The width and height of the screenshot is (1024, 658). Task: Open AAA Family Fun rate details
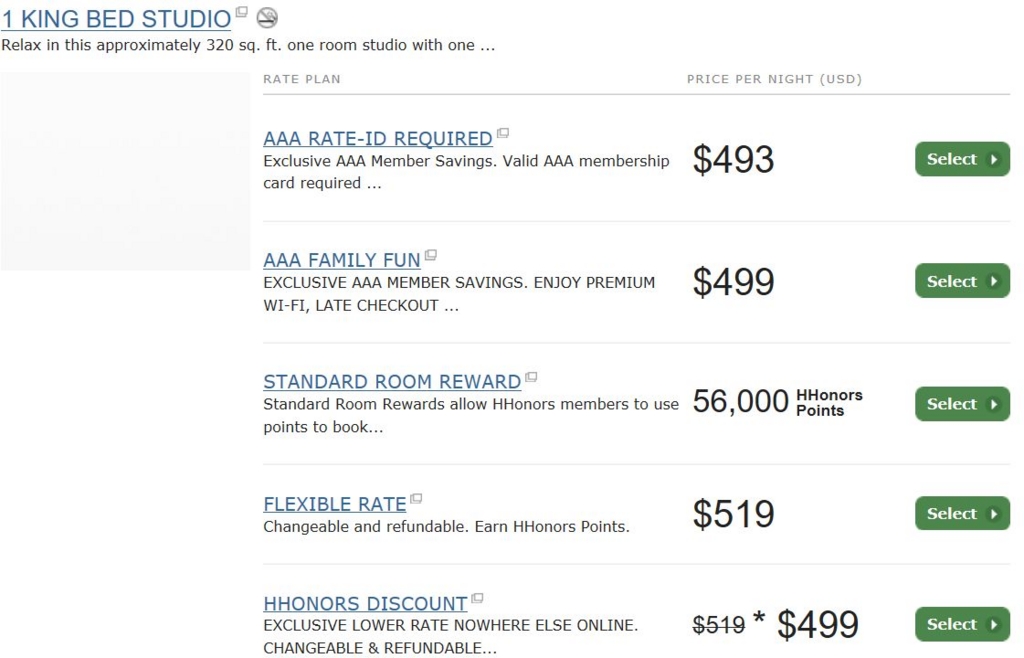point(342,260)
